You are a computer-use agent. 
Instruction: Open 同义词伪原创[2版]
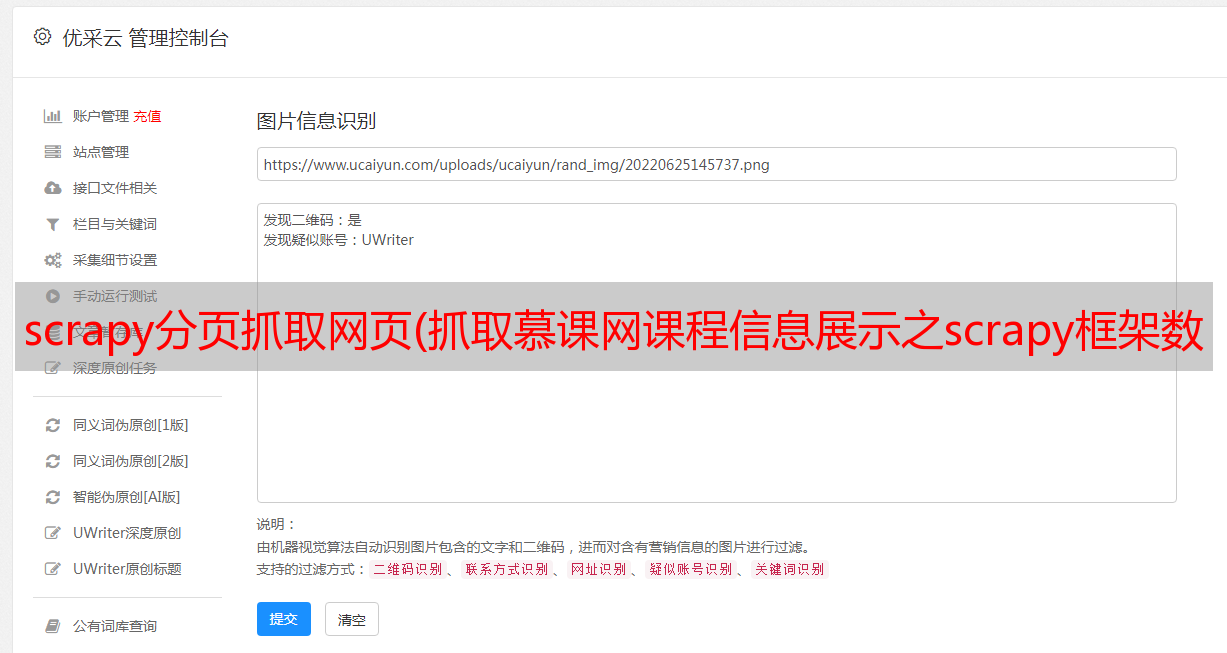(131, 461)
